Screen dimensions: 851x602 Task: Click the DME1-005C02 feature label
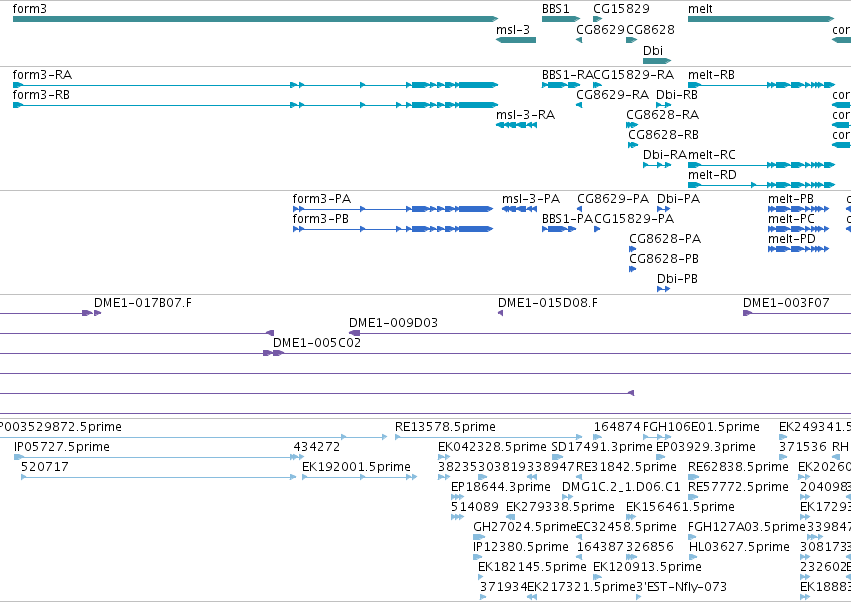[x=316, y=344]
